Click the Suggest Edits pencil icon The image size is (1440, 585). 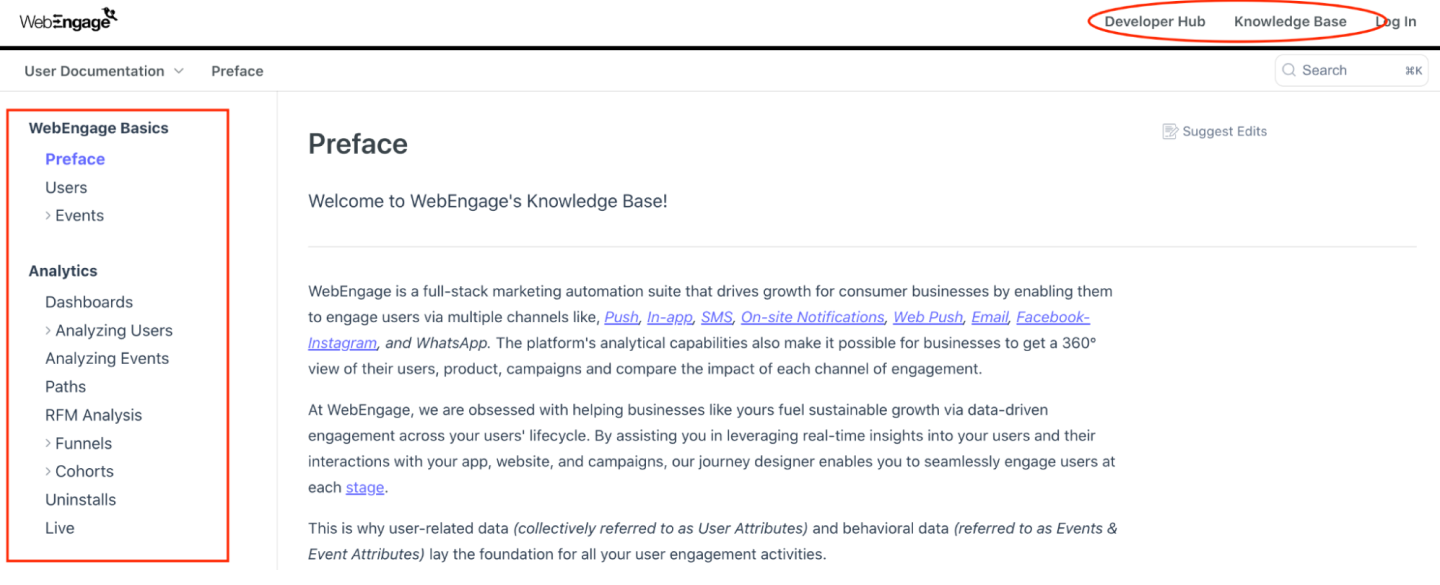(1168, 131)
